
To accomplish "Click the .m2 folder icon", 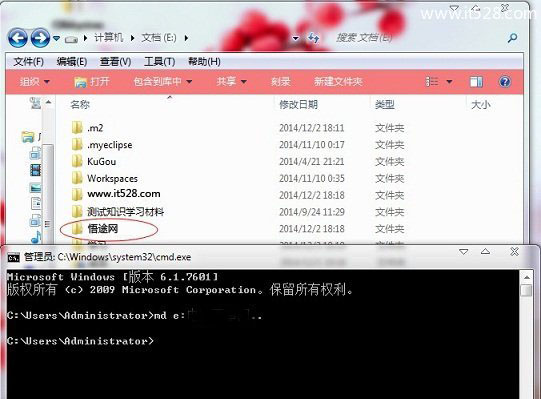I will coord(77,127).
